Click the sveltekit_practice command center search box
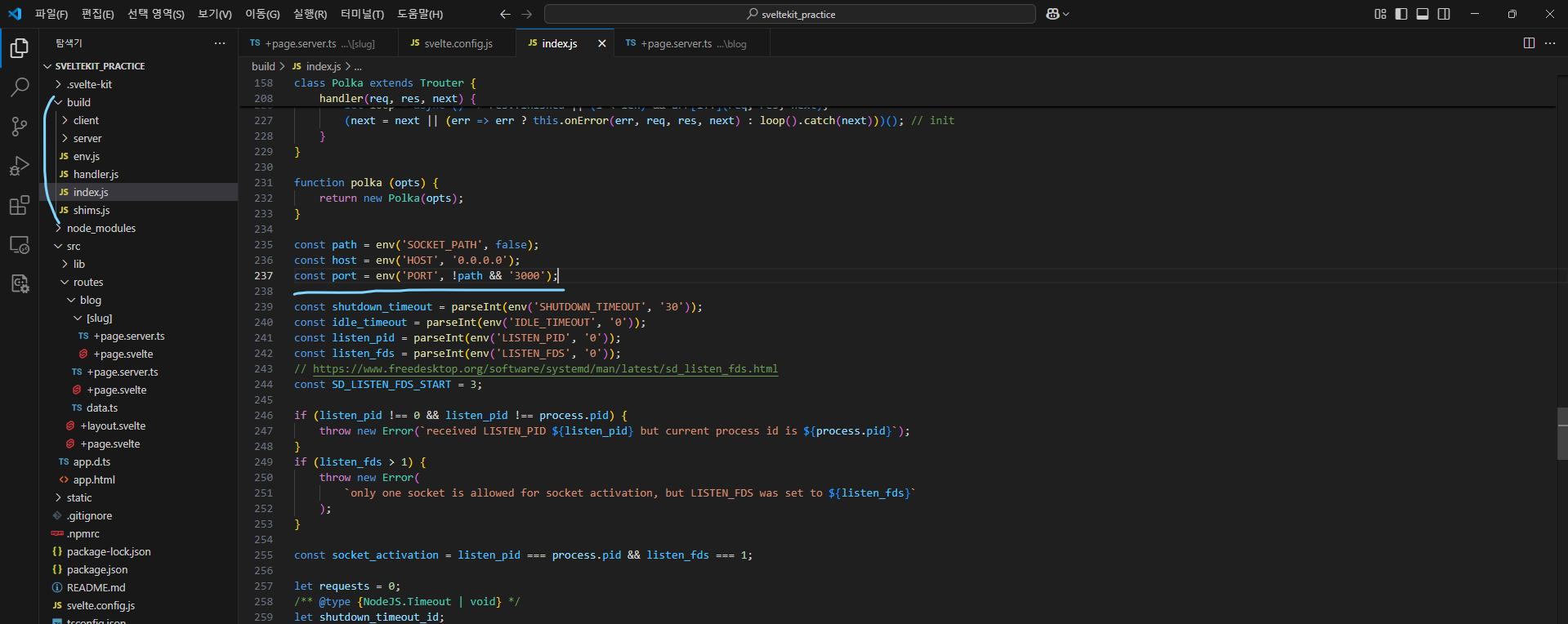 pos(789,14)
